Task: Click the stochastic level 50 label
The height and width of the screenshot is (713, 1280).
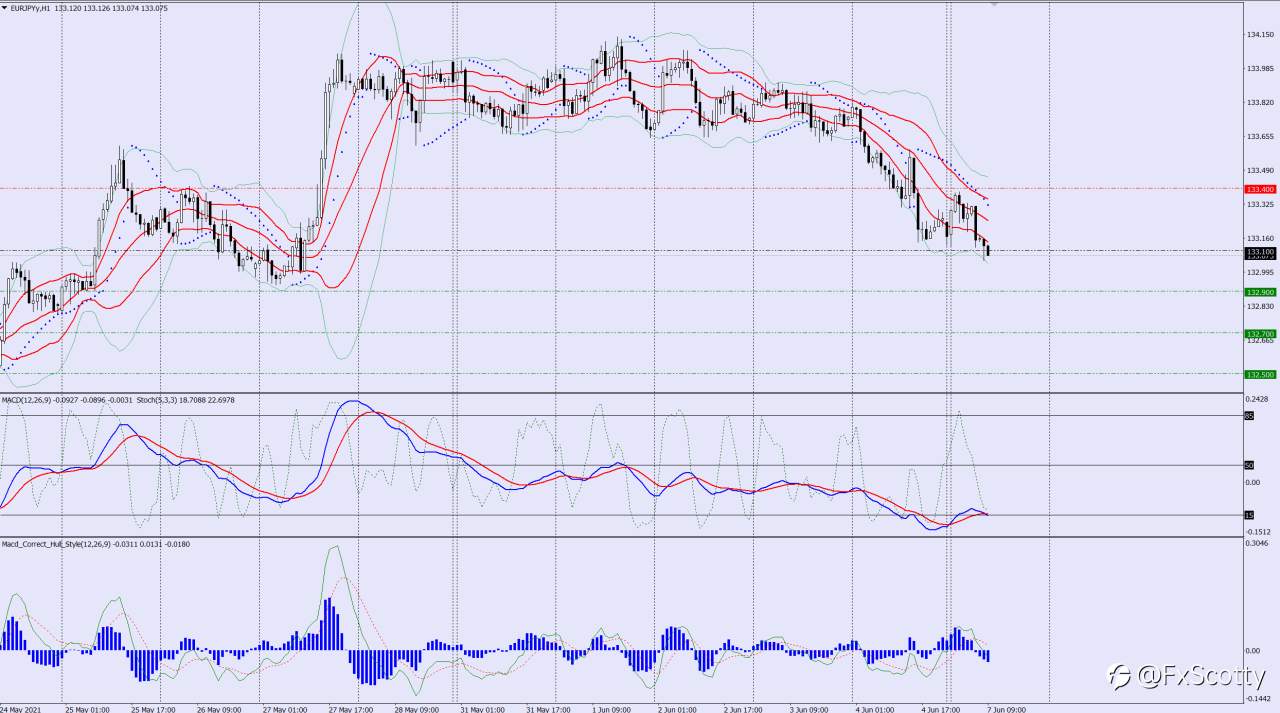Action: pyautogui.click(x=1249, y=465)
